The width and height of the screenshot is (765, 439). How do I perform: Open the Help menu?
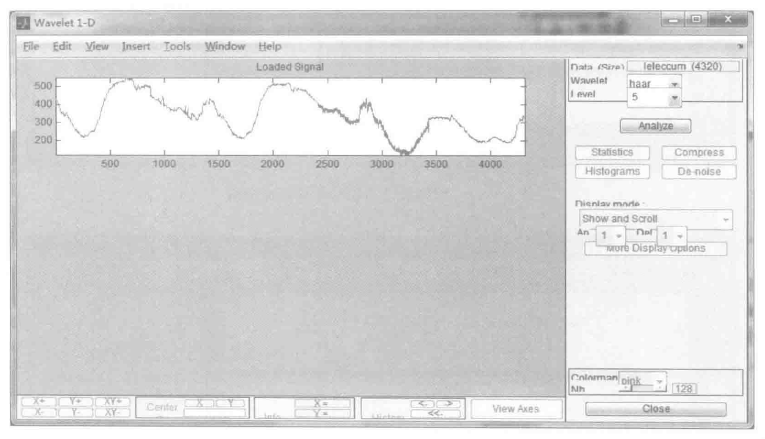click(x=270, y=46)
